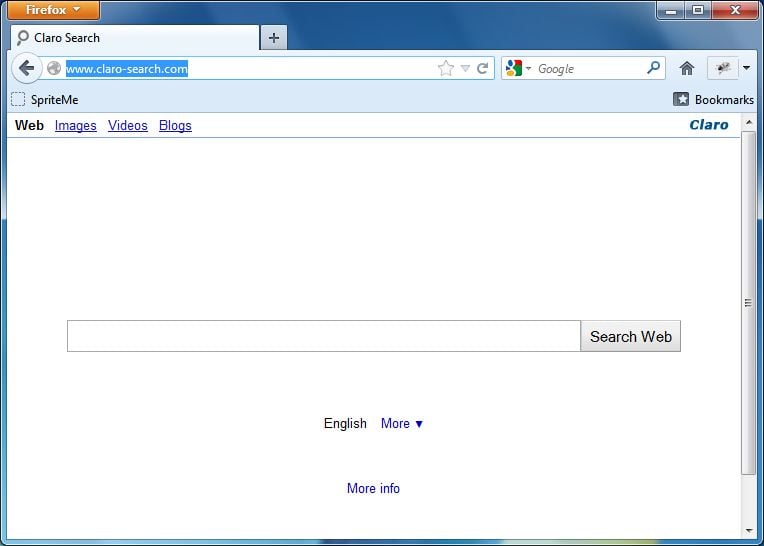This screenshot has width=764, height=546.
Task: Go to the home page icon
Action: point(687,68)
